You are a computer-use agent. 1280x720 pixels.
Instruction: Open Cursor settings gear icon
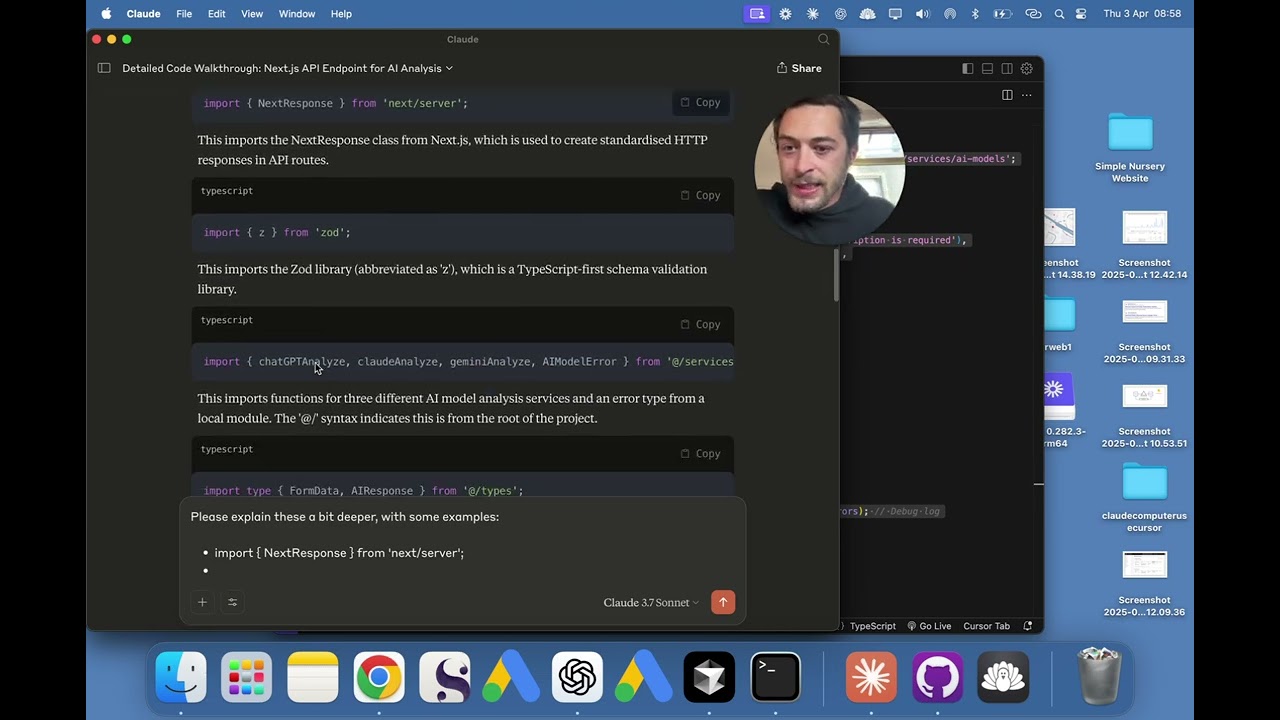pyautogui.click(x=1027, y=69)
